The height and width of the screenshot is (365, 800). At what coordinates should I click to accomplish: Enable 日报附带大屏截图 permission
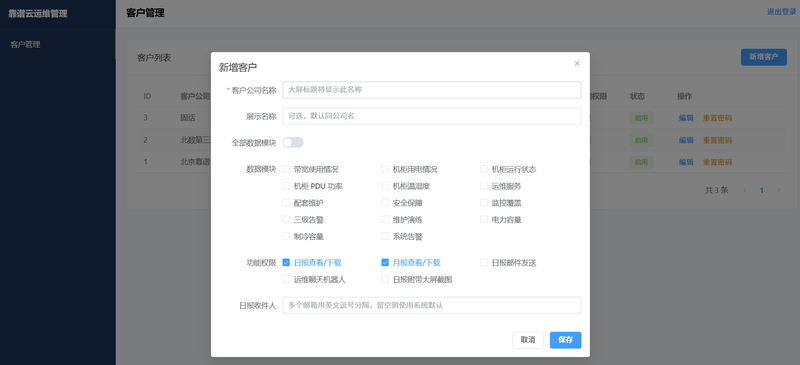point(385,279)
